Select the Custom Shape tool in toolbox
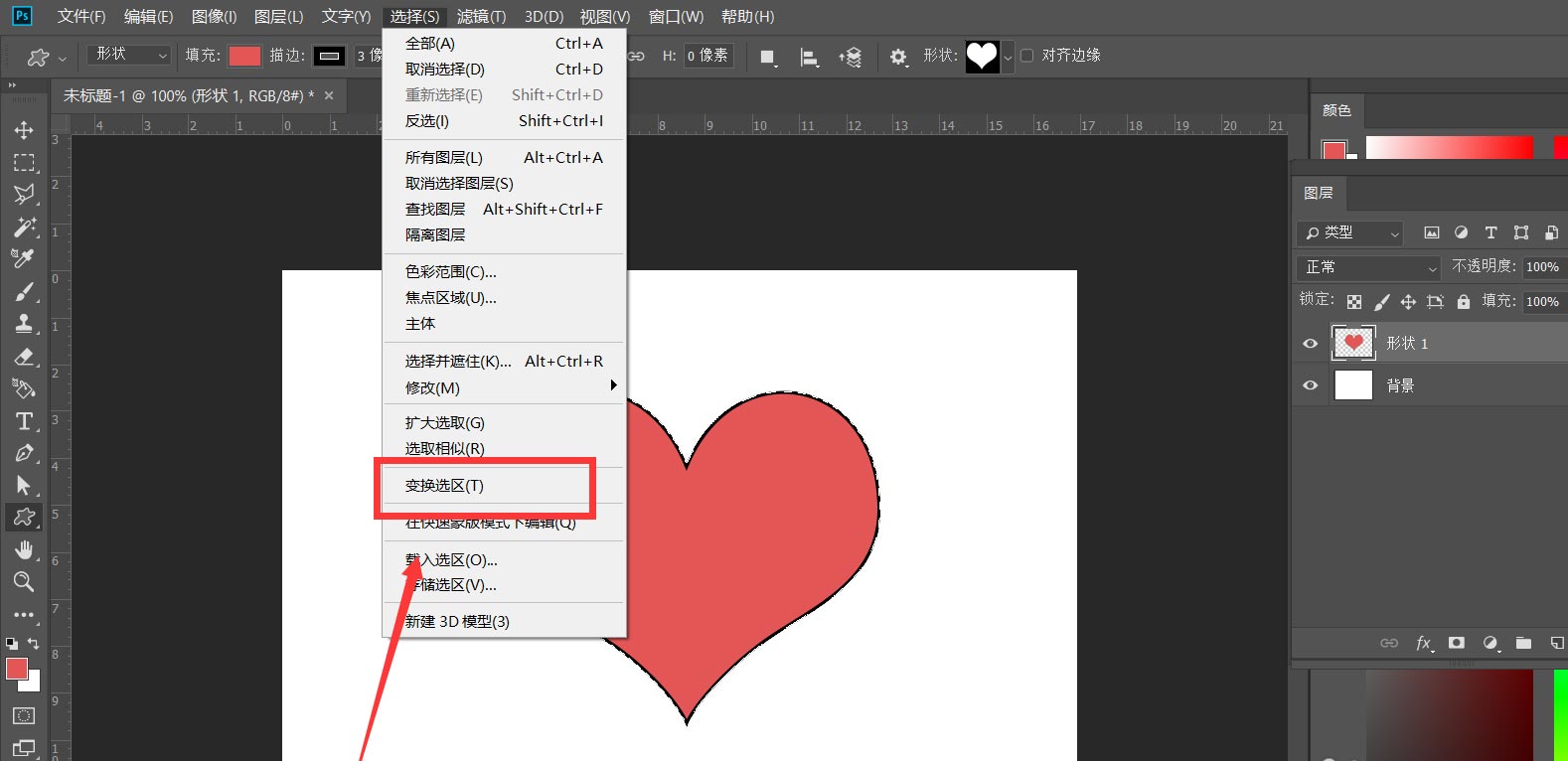This screenshot has width=1568, height=761. pyautogui.click(x=24, y=517)
